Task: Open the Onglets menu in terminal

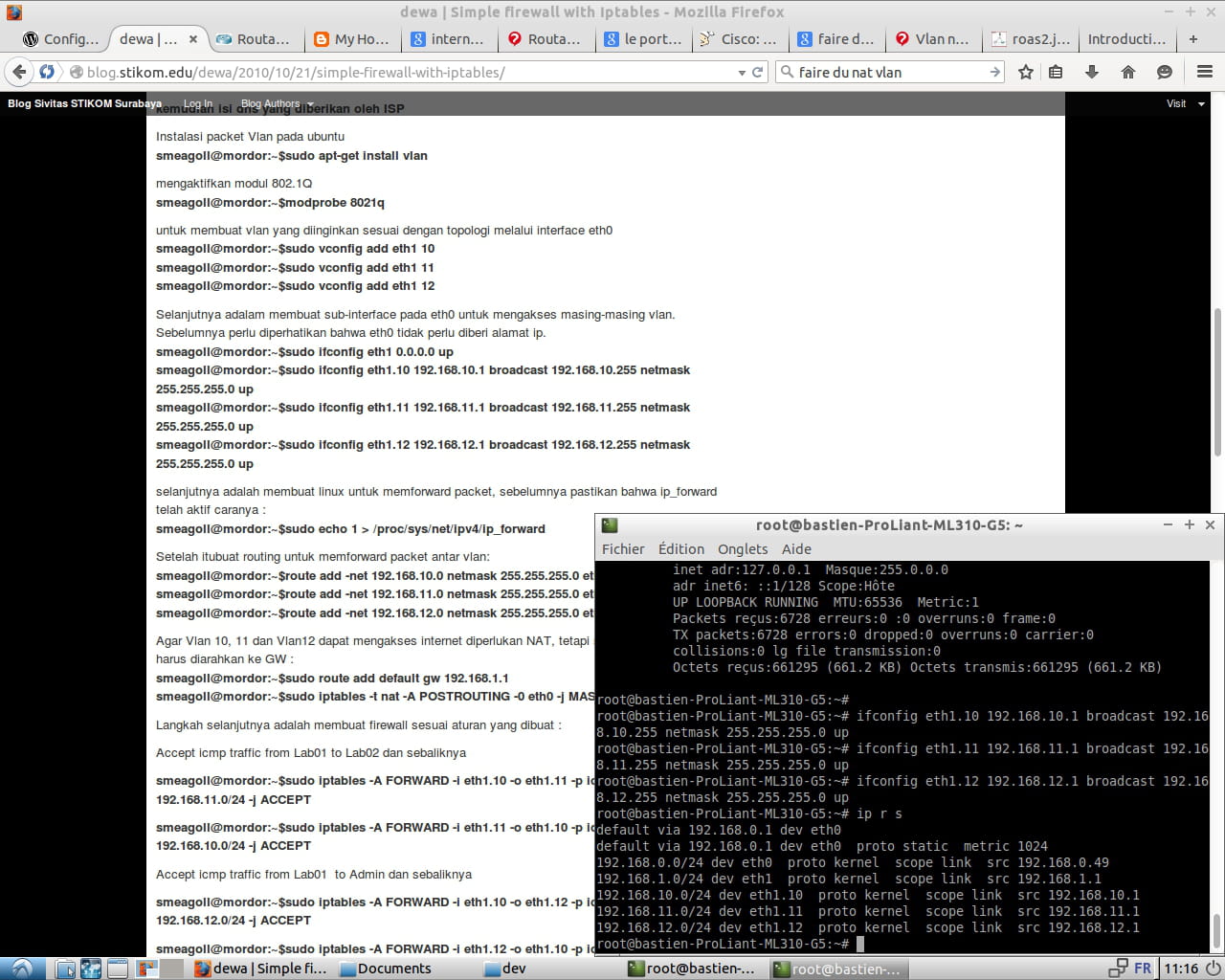Action: 743,548
